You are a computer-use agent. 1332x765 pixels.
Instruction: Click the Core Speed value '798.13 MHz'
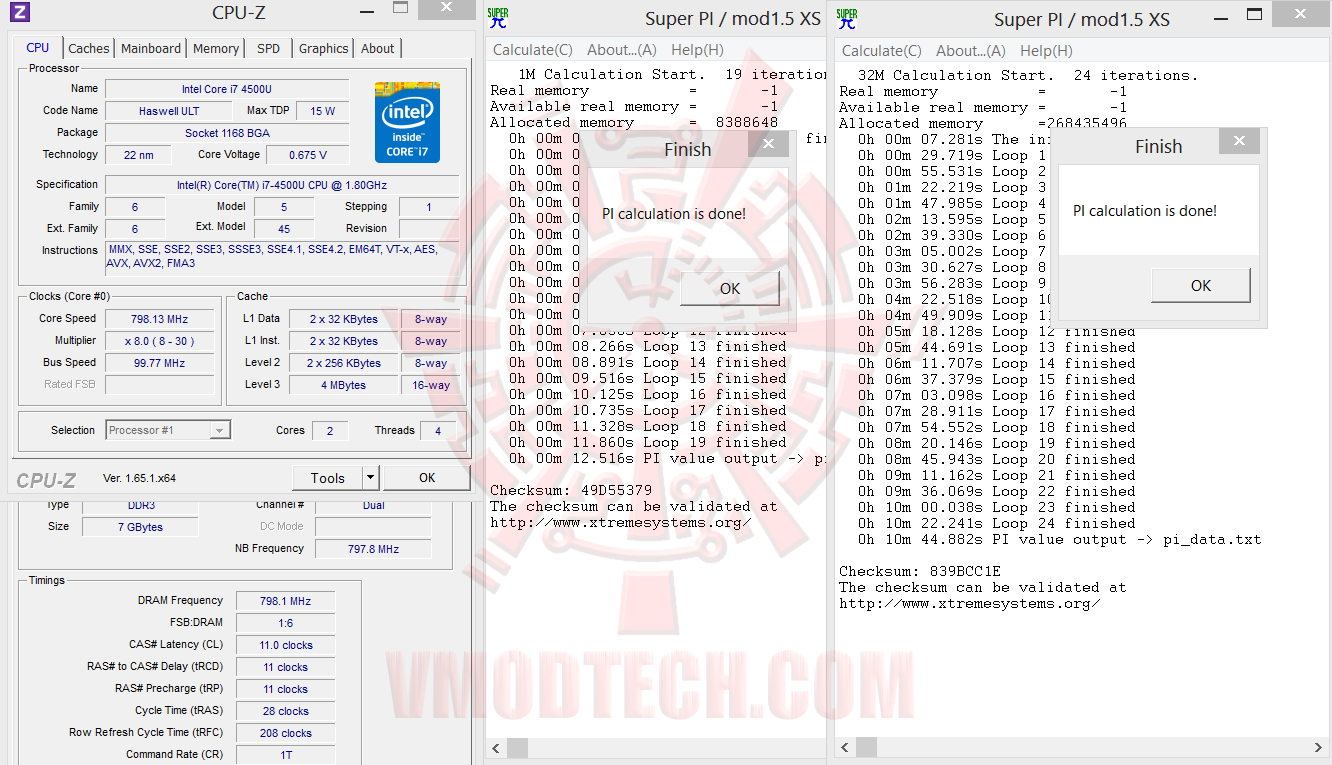(x=159, y=319)
